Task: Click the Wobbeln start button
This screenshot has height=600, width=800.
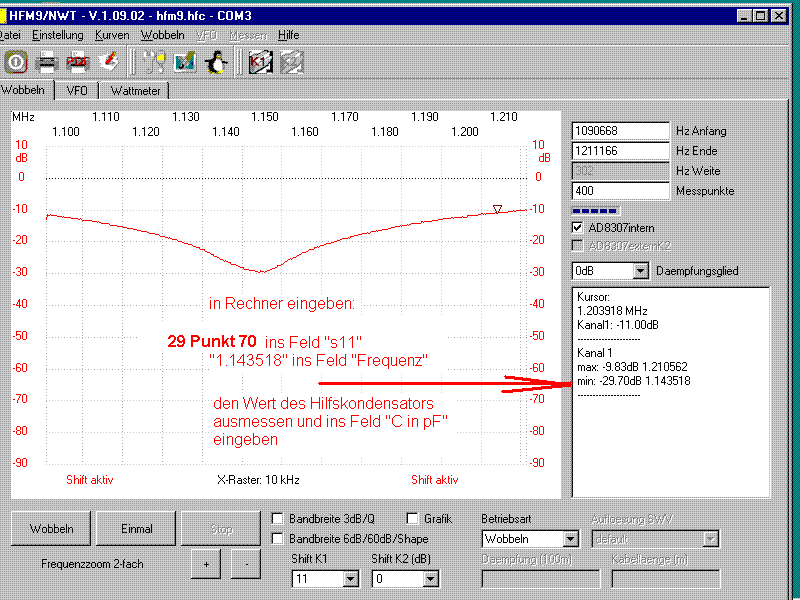Action: click(x=50, y=528)
